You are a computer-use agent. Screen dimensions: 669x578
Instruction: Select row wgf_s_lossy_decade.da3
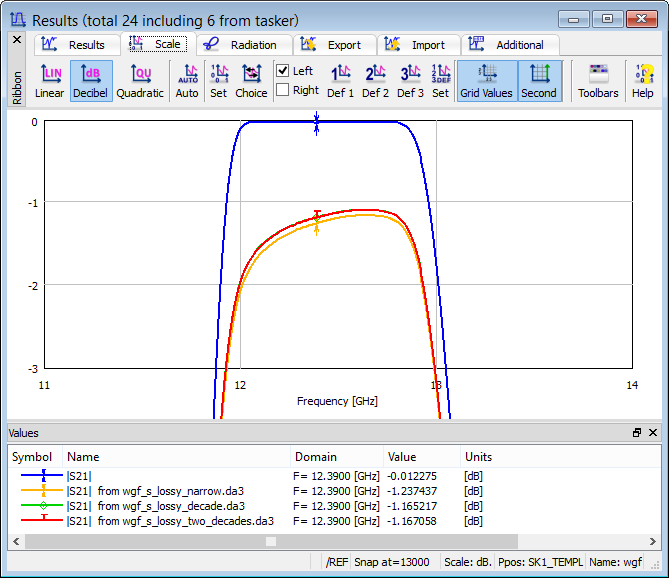point(334,506)
